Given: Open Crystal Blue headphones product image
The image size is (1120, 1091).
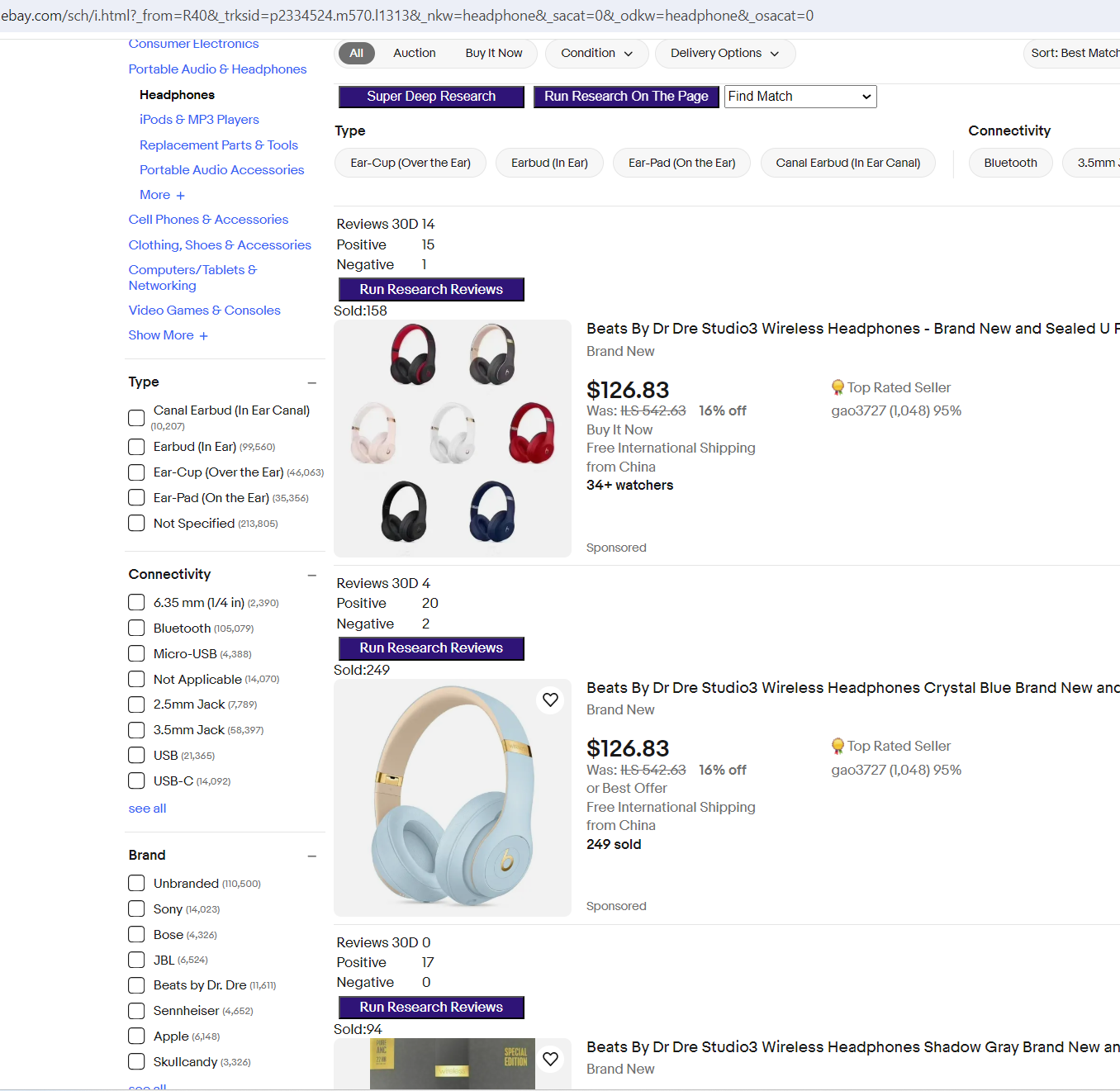Looking at the screenshot, I should [x=453, y=798].
